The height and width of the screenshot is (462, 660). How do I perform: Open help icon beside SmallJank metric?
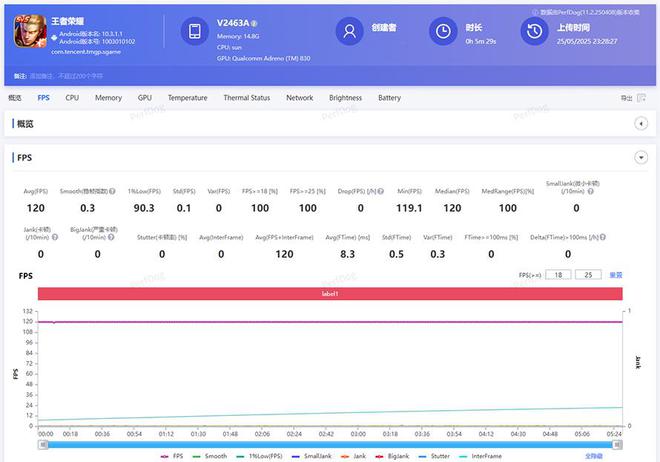tap(591, 191)
